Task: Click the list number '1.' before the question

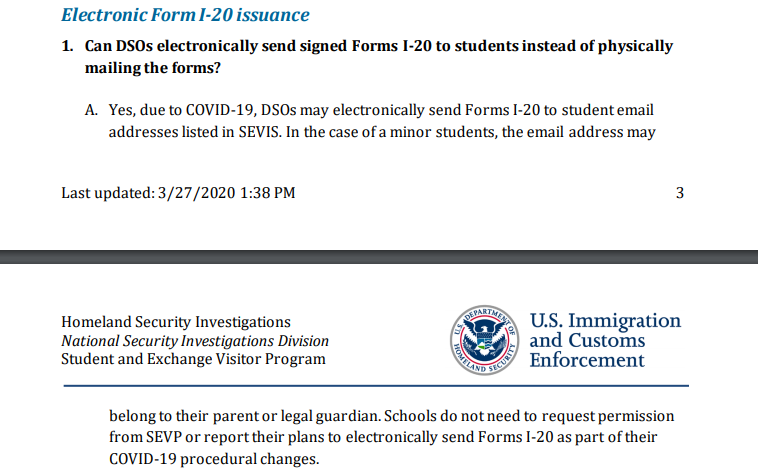Action: click(67, 46)
